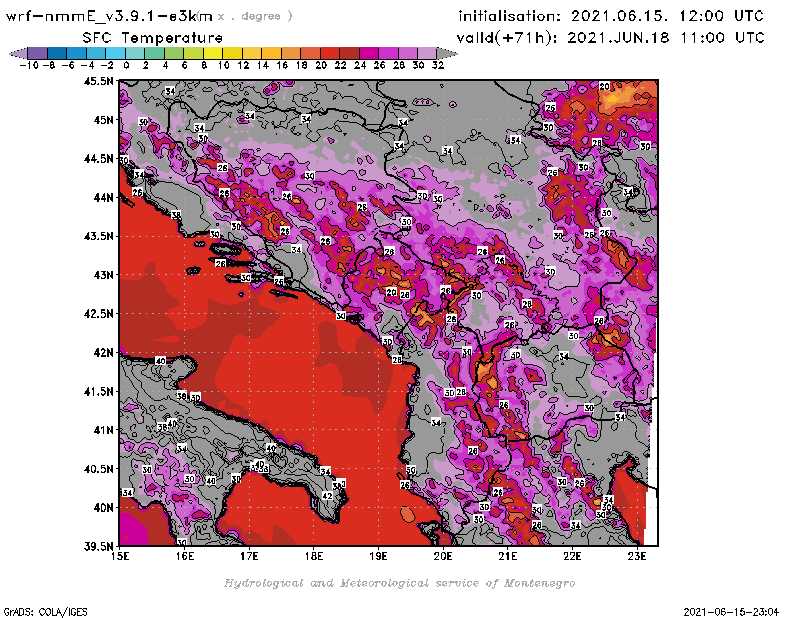Click the SFC Temperature heading

(153, 38)
